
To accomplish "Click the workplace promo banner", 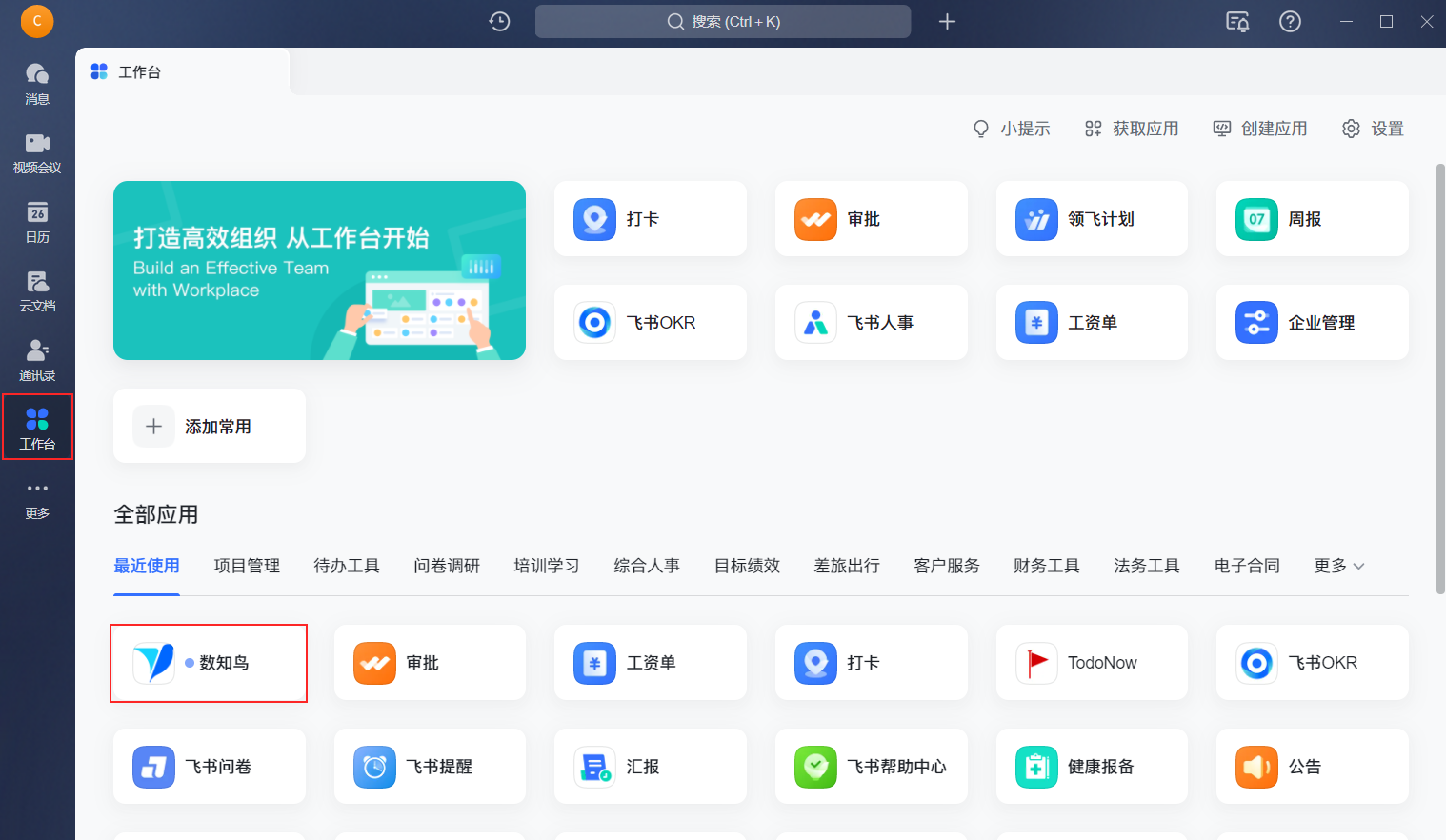I will (x=319, y=270).
